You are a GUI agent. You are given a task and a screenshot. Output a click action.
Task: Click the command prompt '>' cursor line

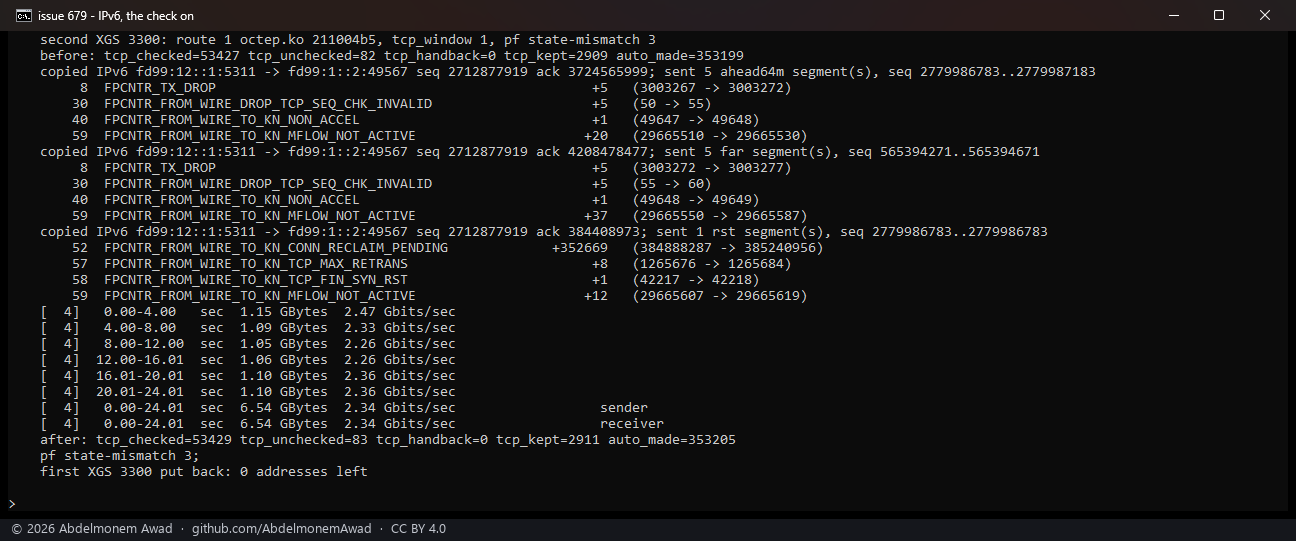pos(12,503)
